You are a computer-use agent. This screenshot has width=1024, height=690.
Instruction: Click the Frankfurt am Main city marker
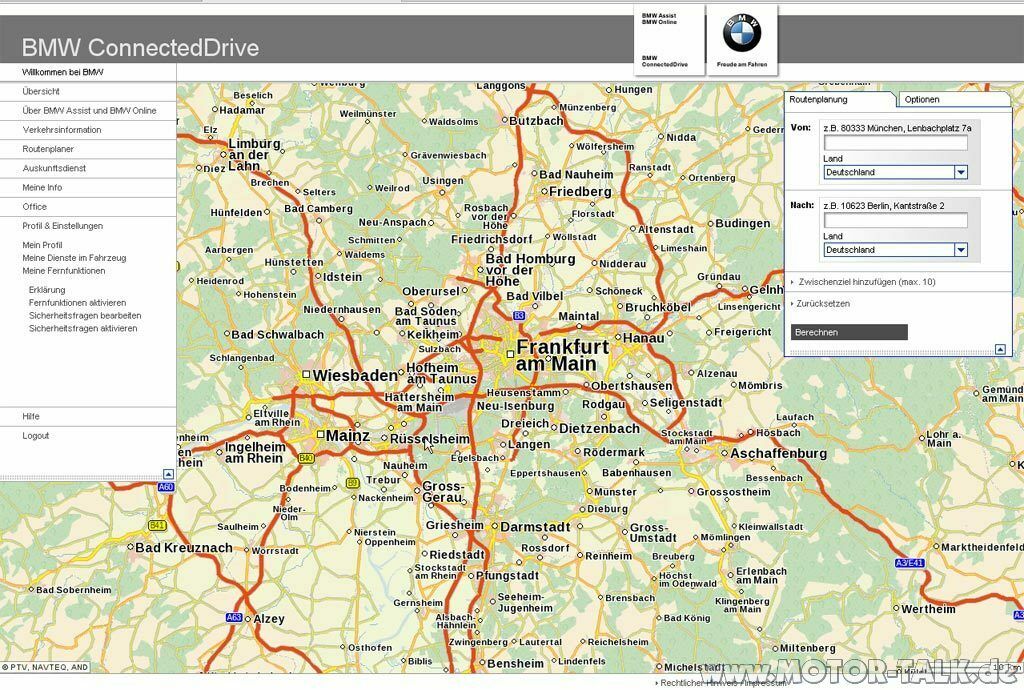tap(509, 354)
